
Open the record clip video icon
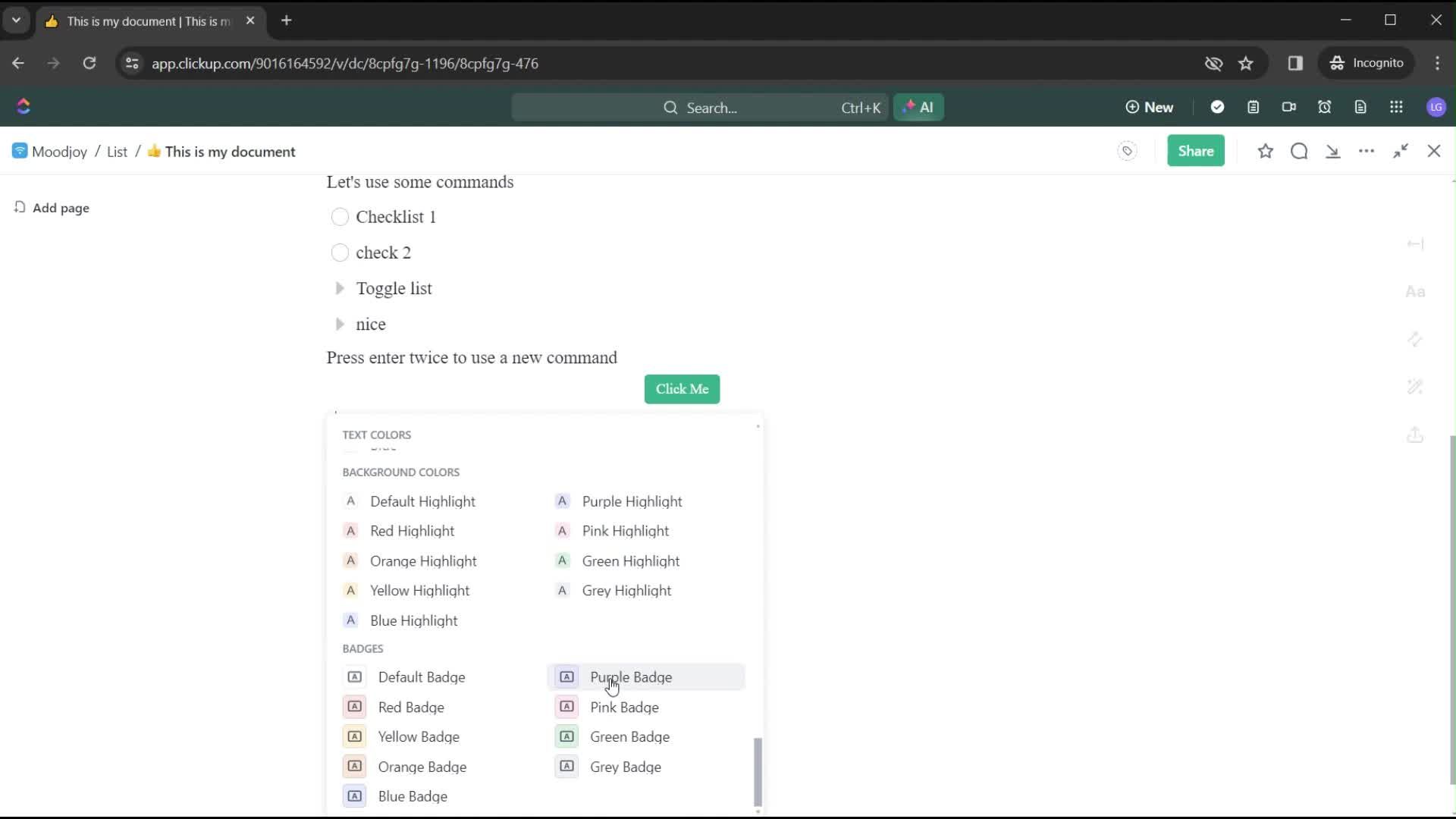1288,107
